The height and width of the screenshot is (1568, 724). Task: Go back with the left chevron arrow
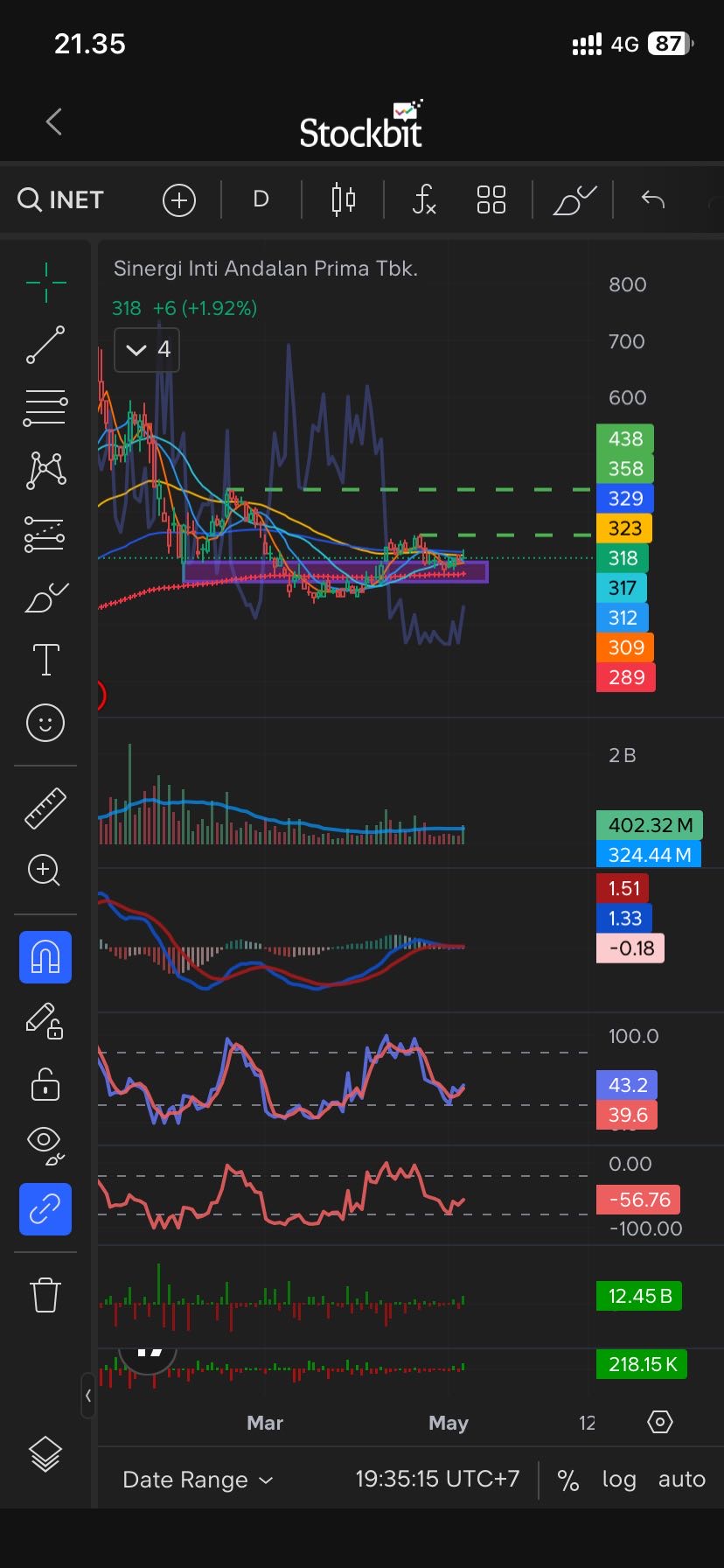point(54,122)
